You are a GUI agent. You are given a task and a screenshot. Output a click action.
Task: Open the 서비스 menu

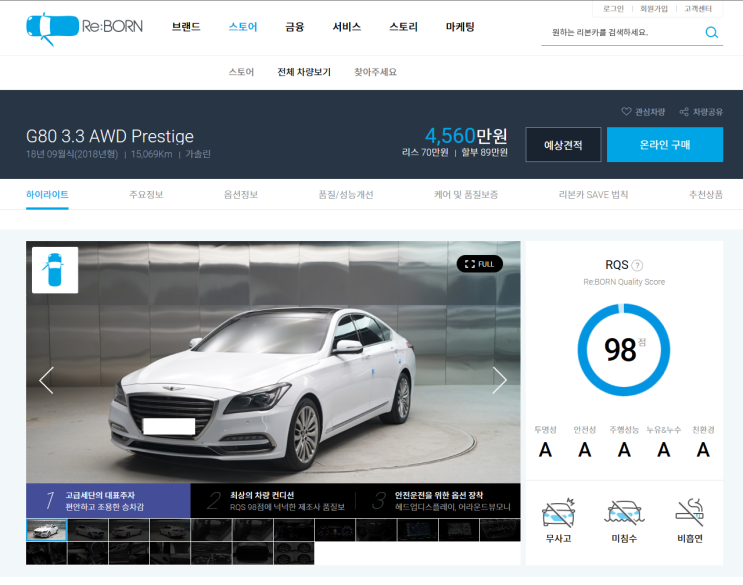pyautogui.click(x=346, y=27)
